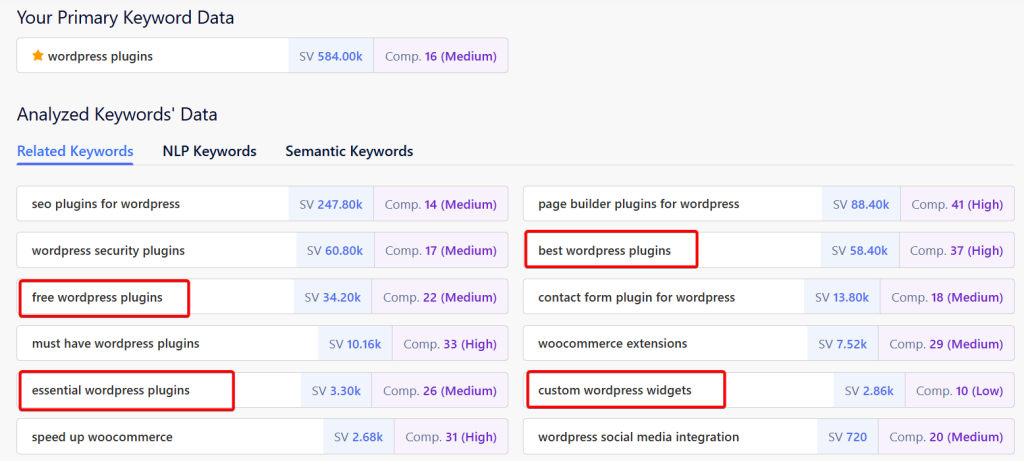Viewport: 1024px width, 461px height.
Task: Click the star icon beside wordpress plugins
Action: 38,56
